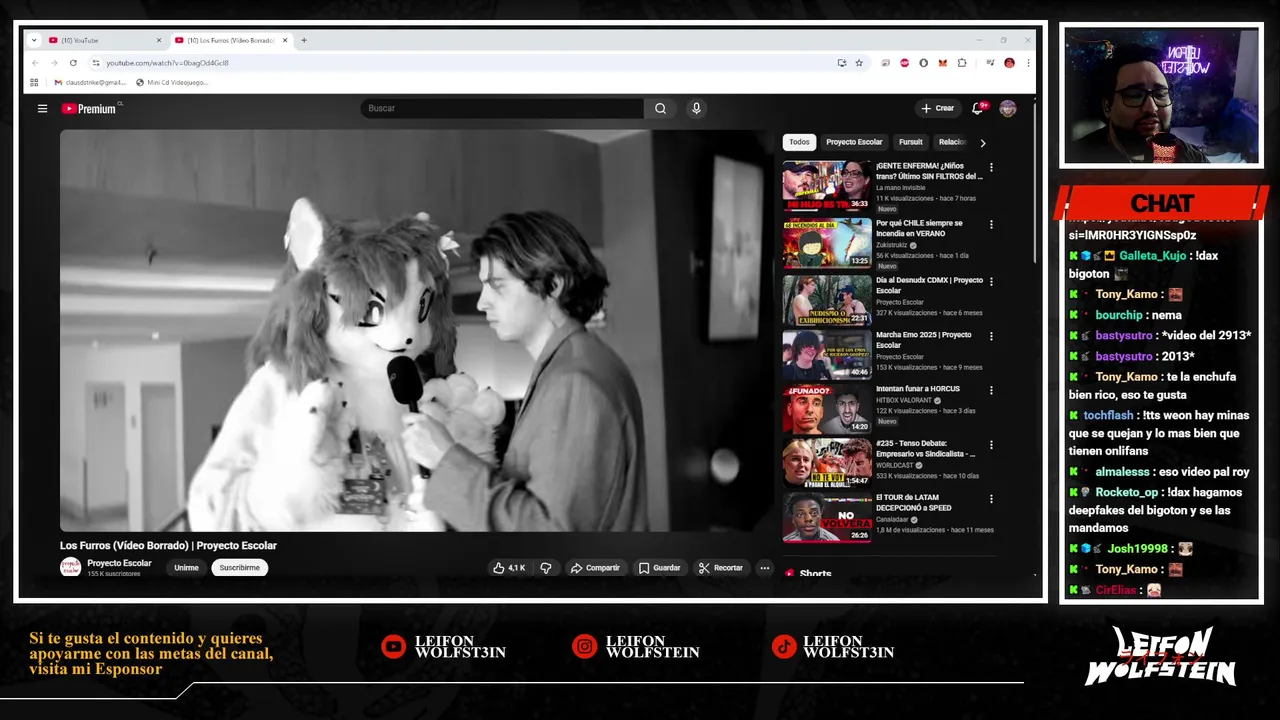Image resolution: width=1280 pixels, height=720 pixels.
Task: Open the ¡GENTE ENFERMA! video thumbnail
Action: (827, 185)
